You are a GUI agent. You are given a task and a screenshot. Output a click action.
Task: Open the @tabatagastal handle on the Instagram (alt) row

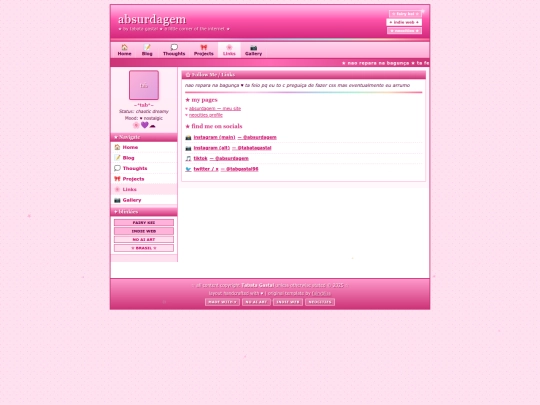[252, 148]
